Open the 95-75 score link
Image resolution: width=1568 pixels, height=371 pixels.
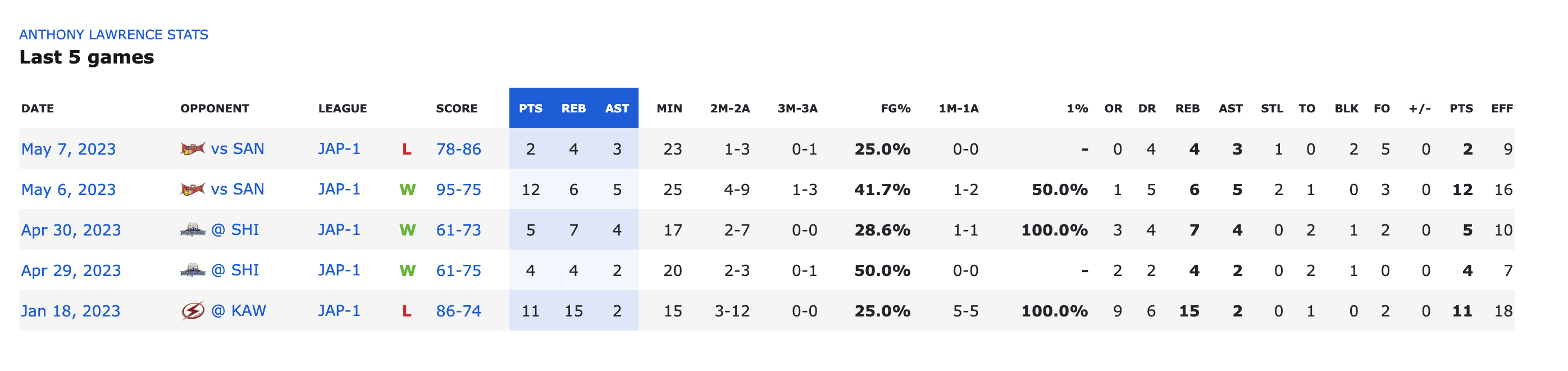[458, 189]
